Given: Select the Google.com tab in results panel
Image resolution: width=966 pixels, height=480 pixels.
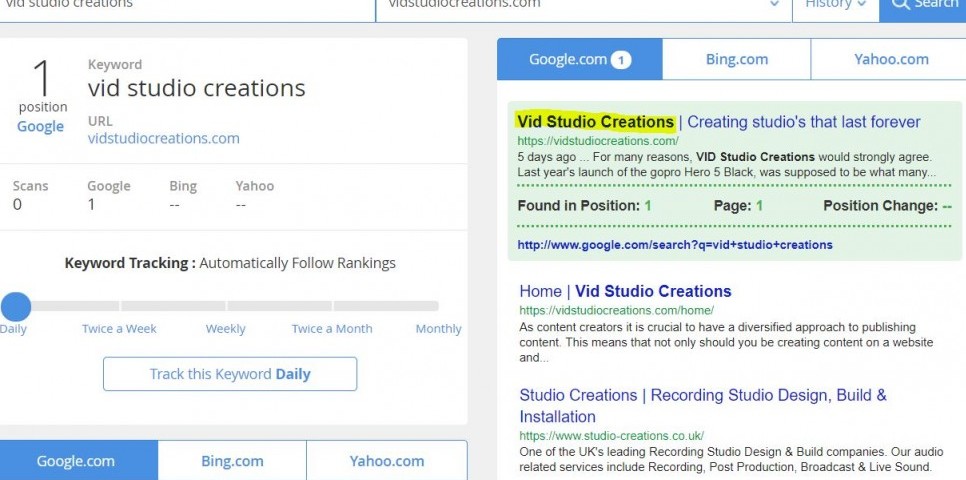Looking at the screenshot, I should coord(580,59).
